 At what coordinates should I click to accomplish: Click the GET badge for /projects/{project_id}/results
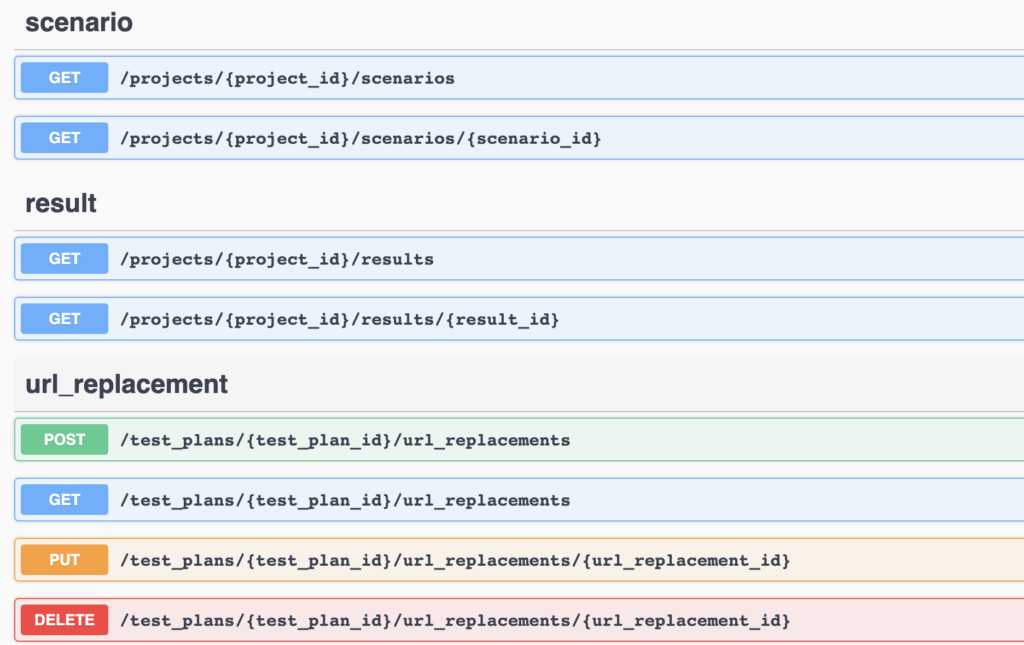point(63,258)
